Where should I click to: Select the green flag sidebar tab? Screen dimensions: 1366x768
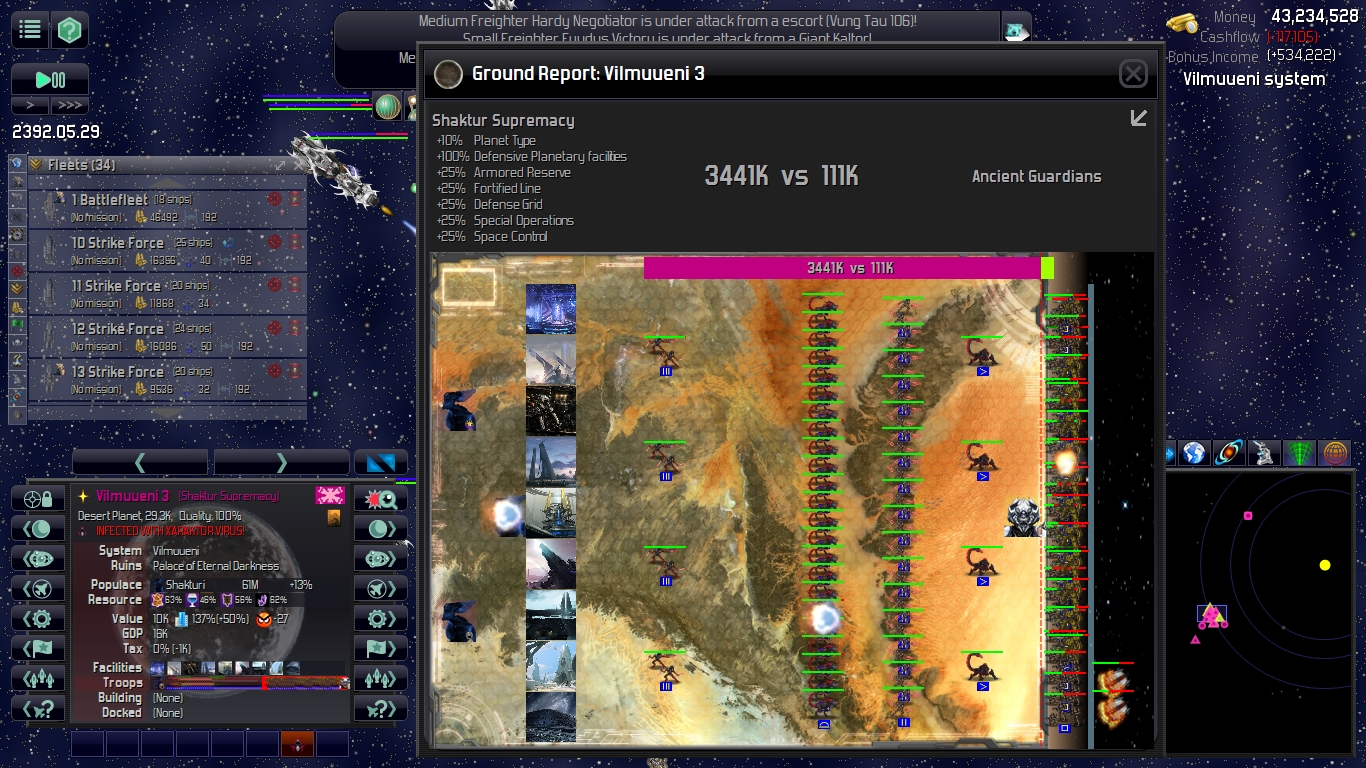coord(17,325)
